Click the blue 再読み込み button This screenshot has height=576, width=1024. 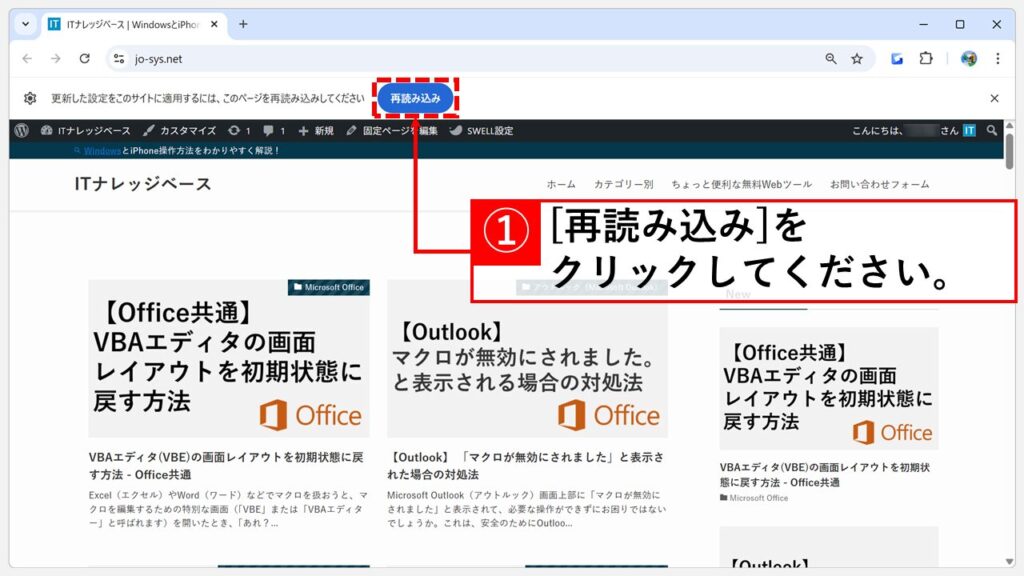pyautogui.click(x=415, y=98)
